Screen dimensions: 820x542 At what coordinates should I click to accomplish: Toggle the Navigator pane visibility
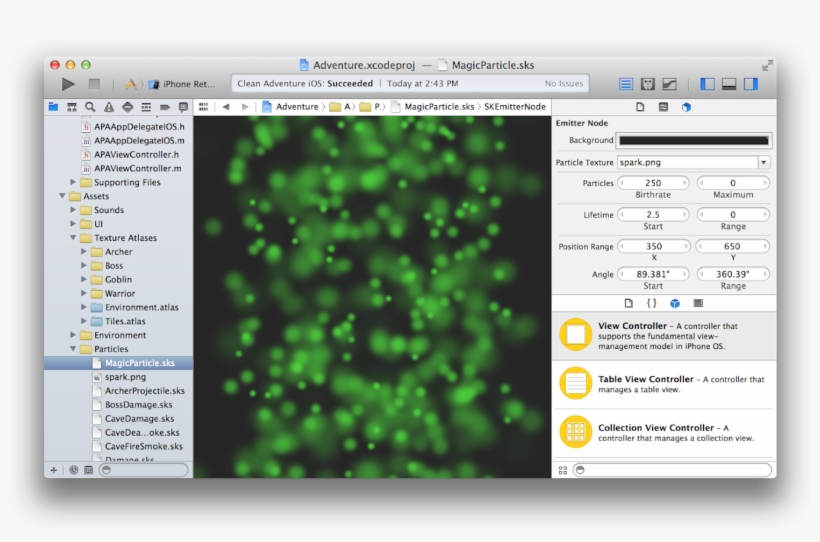click(x=707, y=84)
